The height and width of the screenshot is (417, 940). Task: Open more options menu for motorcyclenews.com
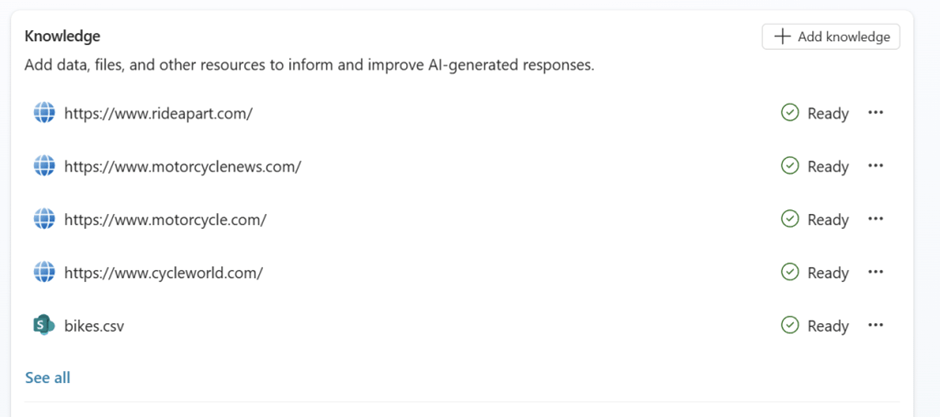coord(876,166)
